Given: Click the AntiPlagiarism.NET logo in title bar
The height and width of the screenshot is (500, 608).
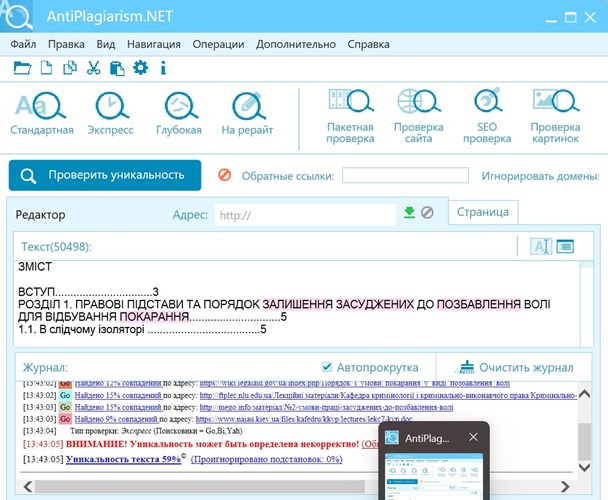Looking at the screenshot, I should (16, 16).
